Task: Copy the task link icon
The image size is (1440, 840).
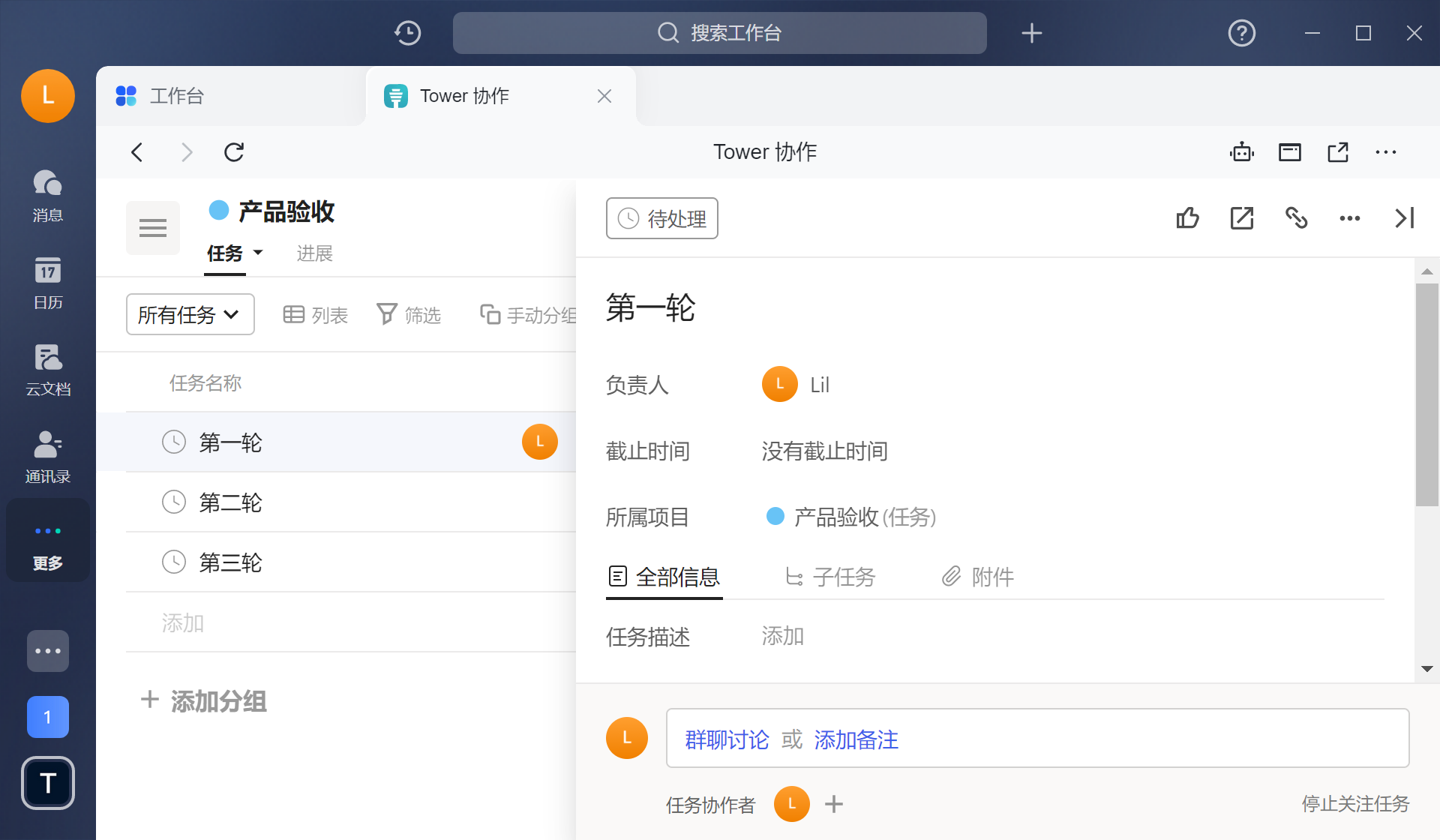Action: (x=1296, y=218)
